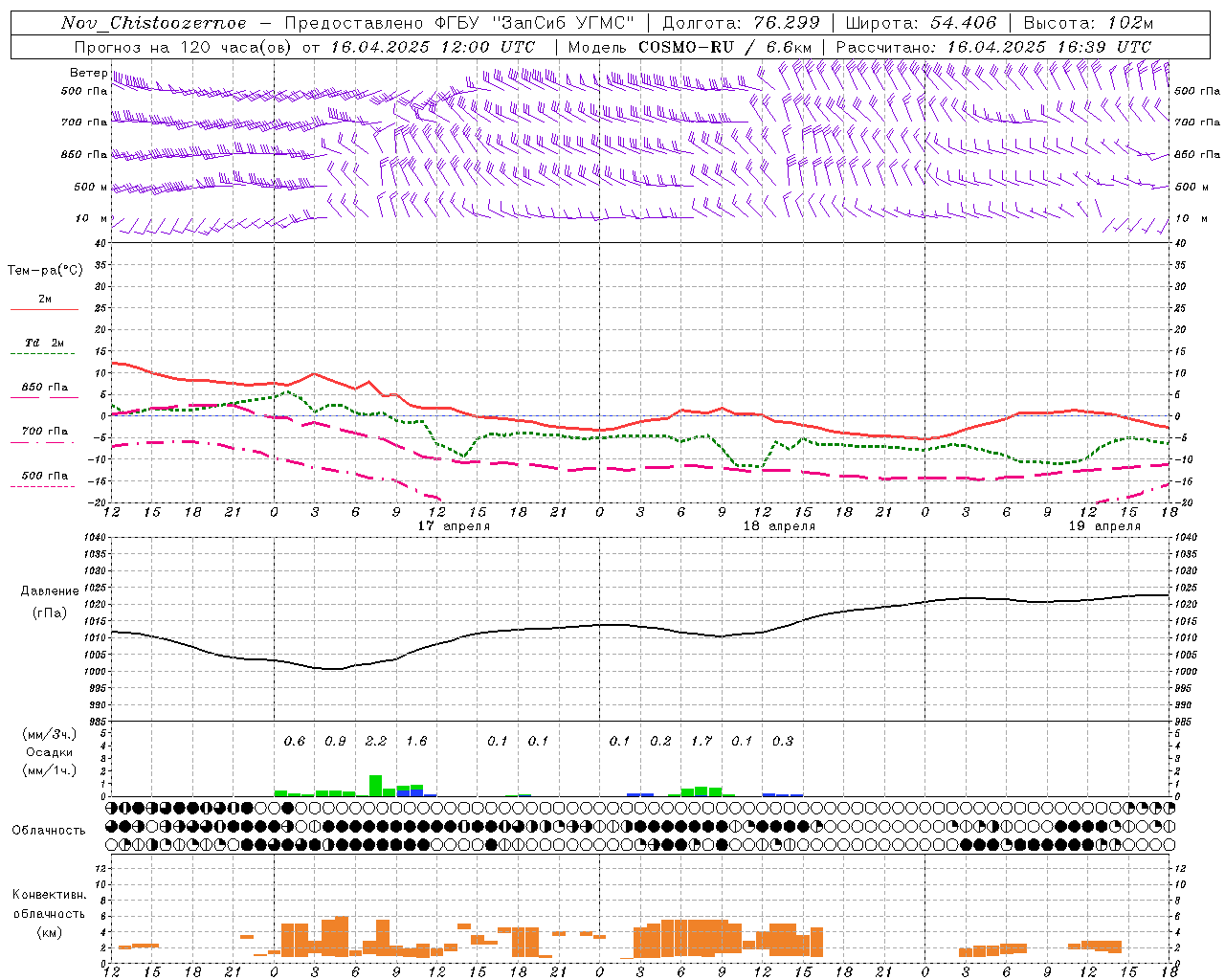Click the Широта 54.406 latitude value
This screenshot has height=980, width=1225.
click(963, 23)
